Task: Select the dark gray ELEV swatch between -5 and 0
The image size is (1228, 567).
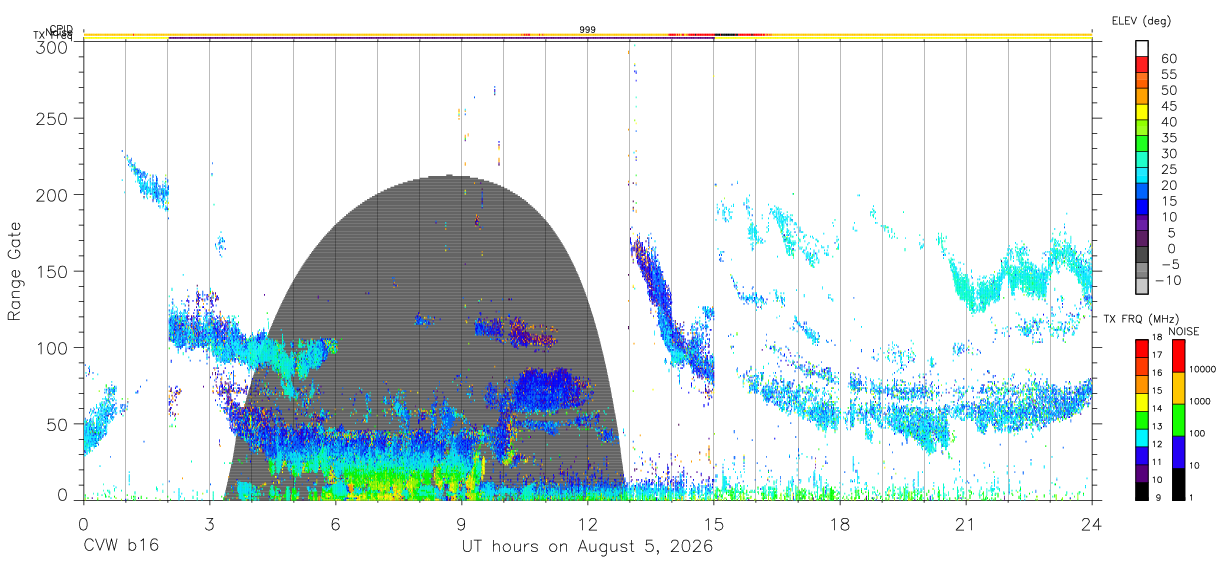Action: 1142,255
